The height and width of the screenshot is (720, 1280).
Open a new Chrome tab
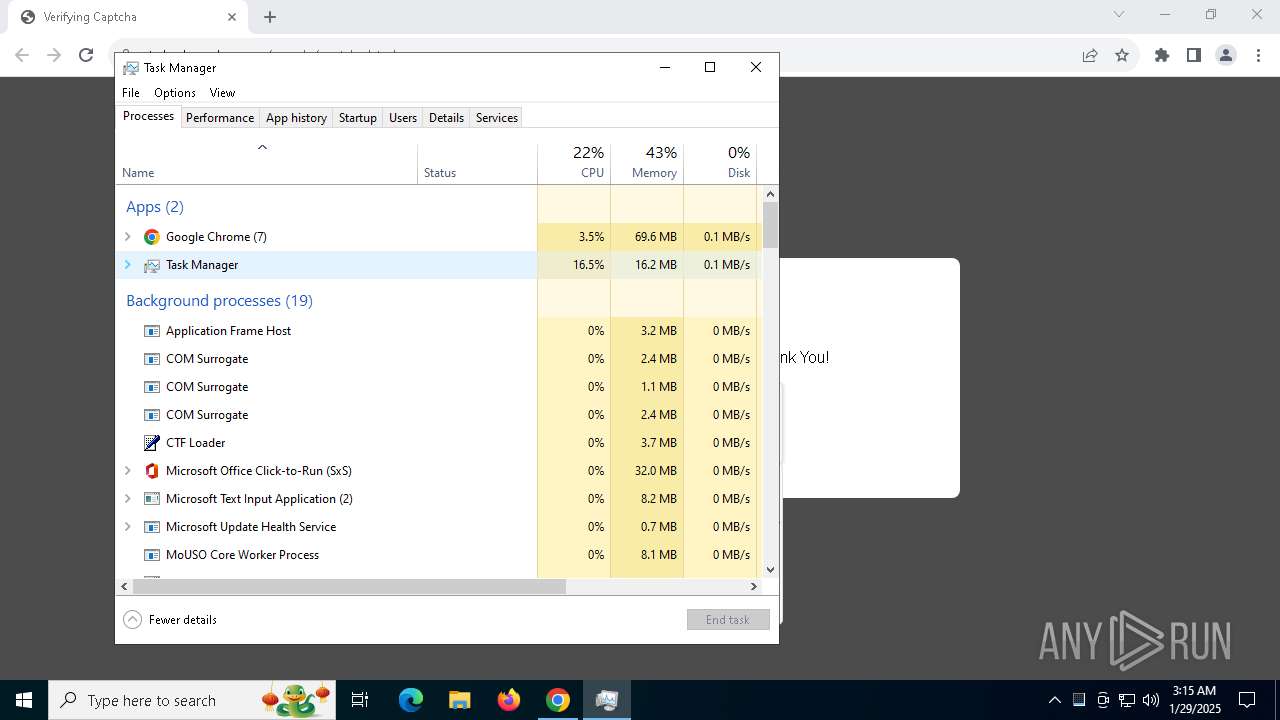click(x=270, y=17)
